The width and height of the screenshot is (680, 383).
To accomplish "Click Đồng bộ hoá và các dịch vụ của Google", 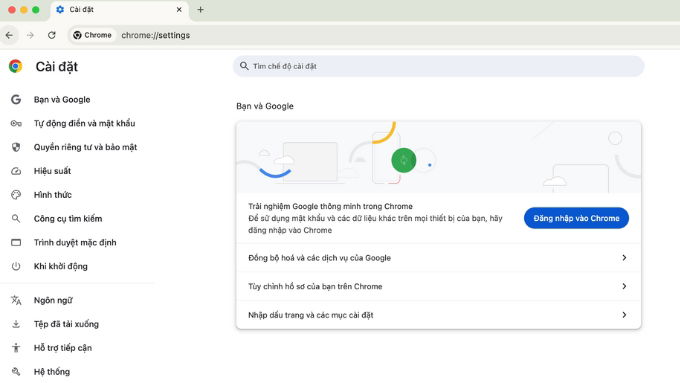I will tap(438, 258).
